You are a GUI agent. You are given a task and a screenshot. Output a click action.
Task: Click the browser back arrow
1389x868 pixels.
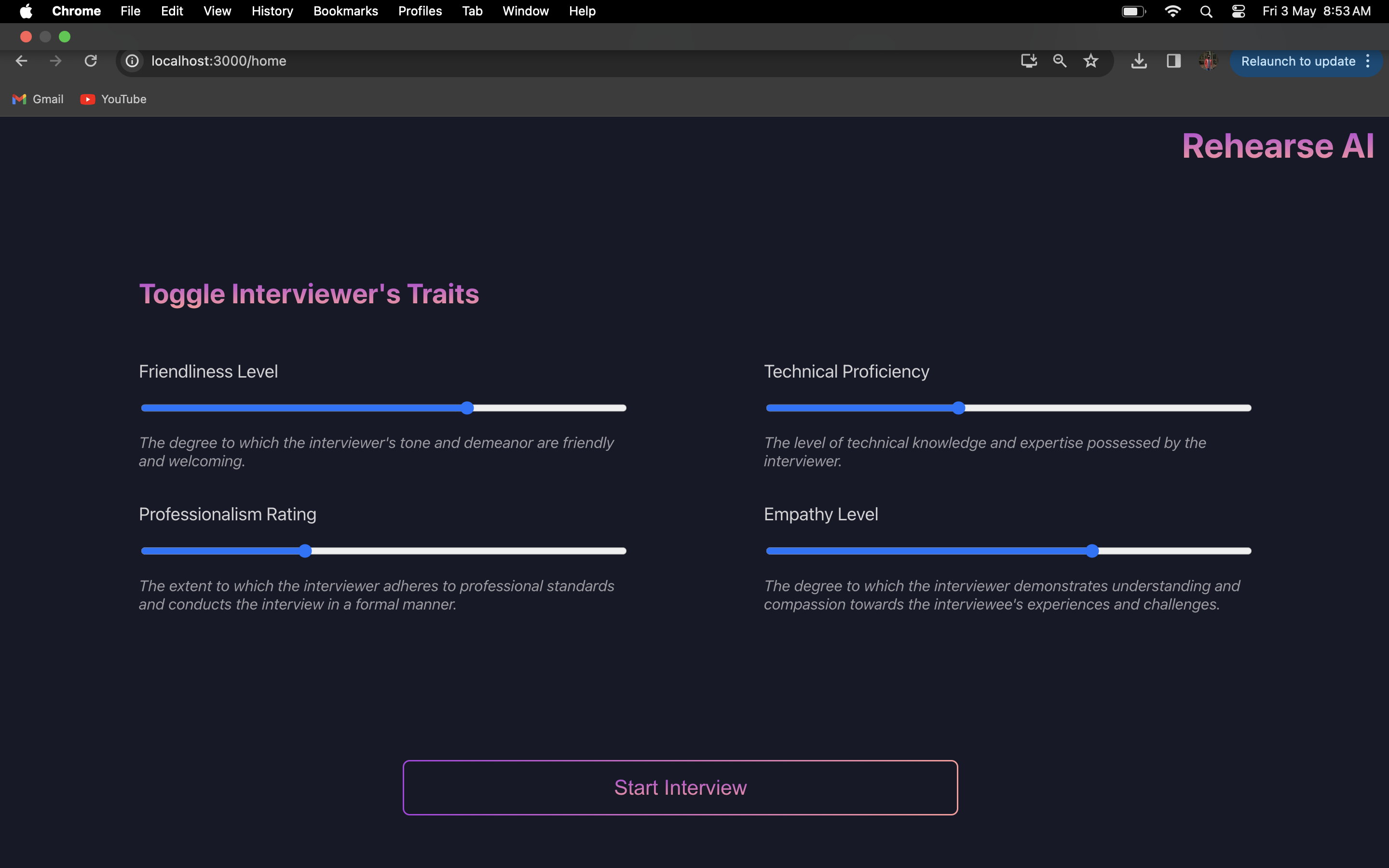[x=21, y=61]
